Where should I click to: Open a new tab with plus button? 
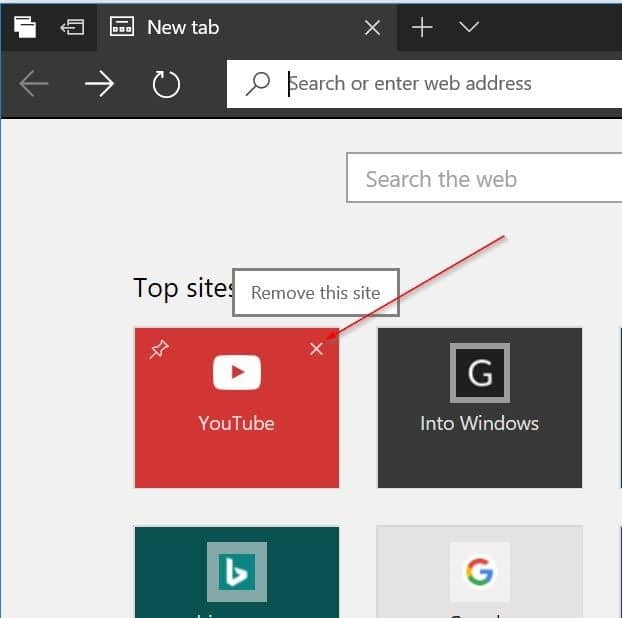click(422, 28)
